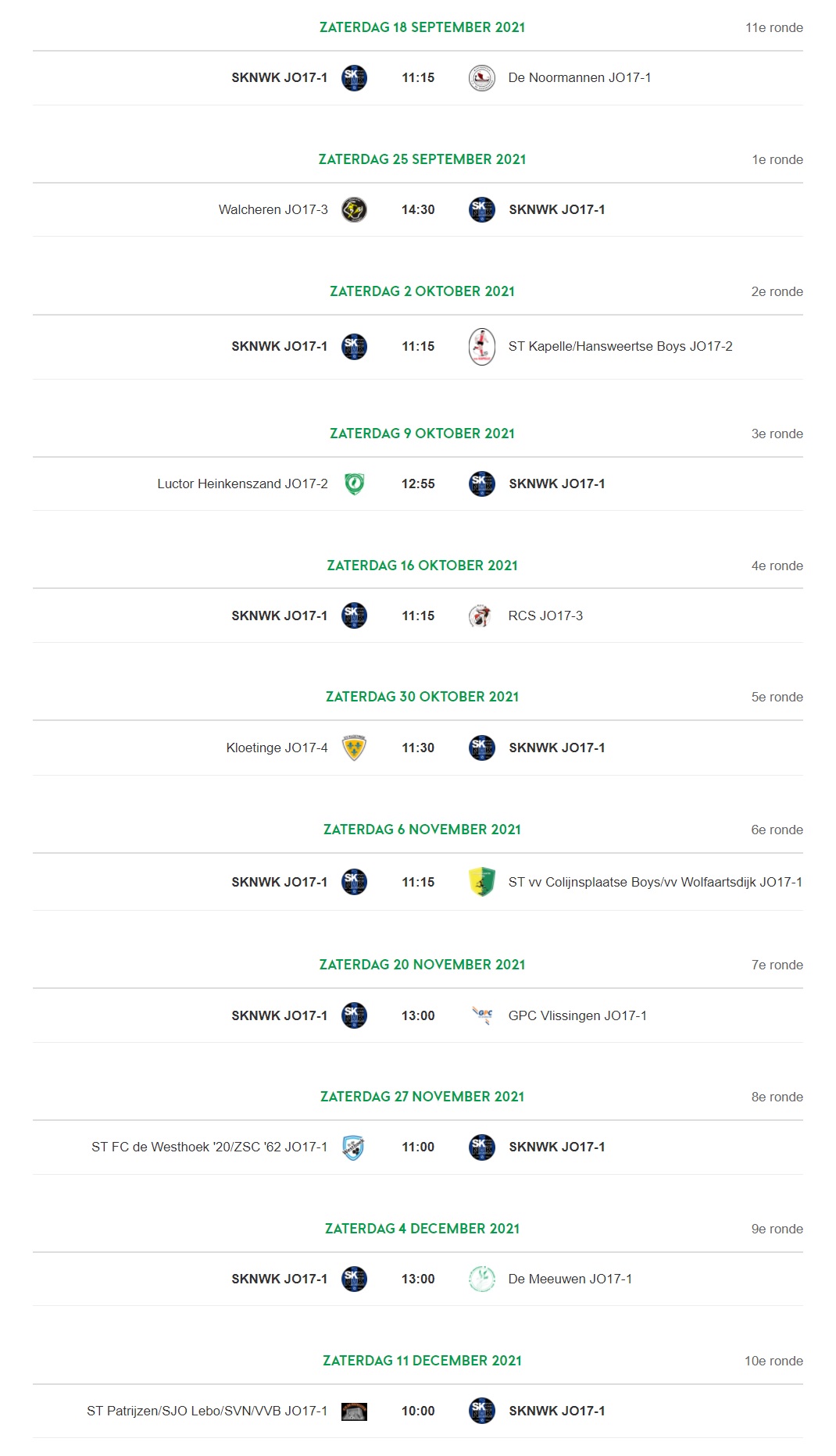The image size is (836, 1456).
Task: Click the De Noormannen club logo
Action: [482, 78]
